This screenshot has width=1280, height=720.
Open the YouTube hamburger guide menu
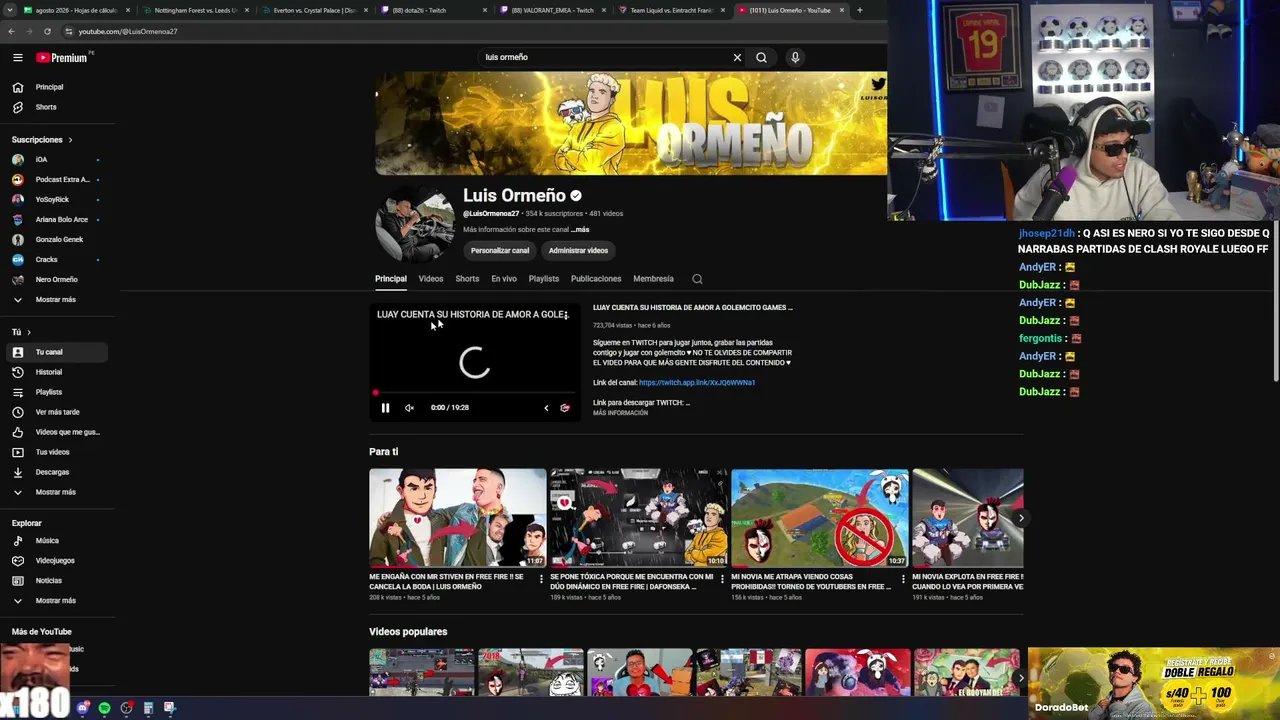[18, 58]
